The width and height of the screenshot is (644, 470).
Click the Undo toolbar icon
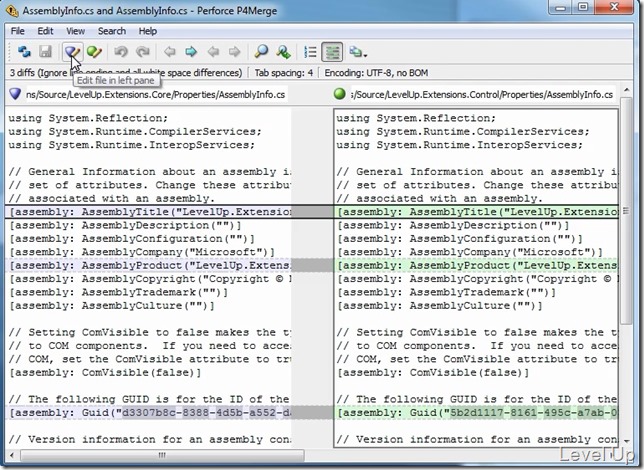[x=121, y=52]
